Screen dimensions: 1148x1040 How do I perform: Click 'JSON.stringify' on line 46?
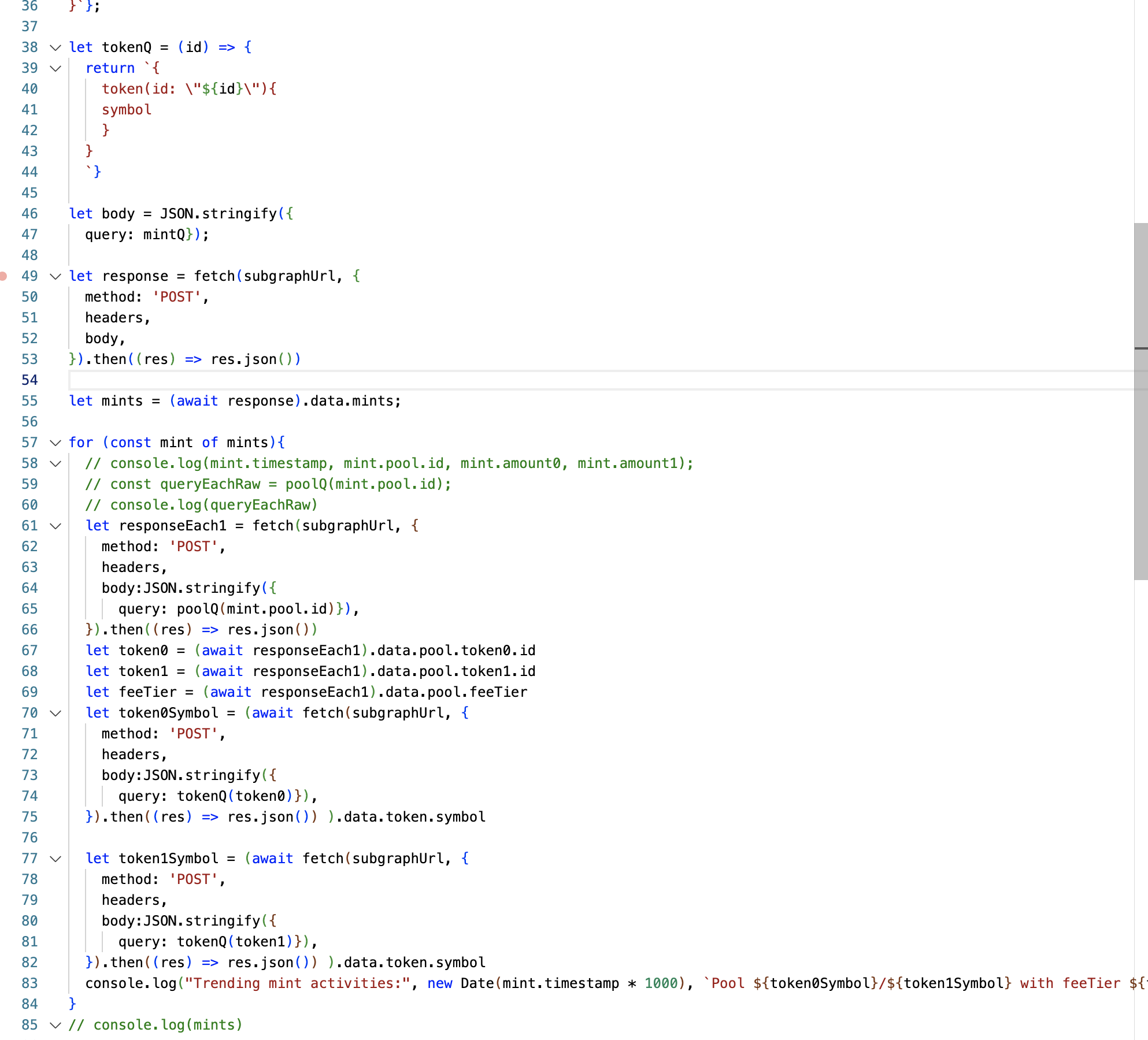(x=219, y=214)
